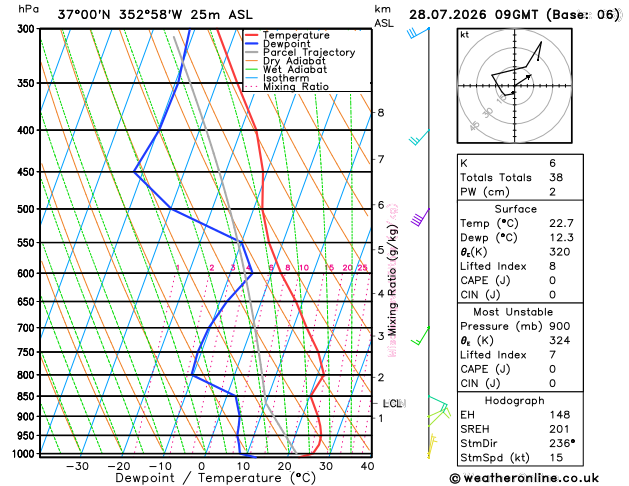This screenshot has width=629, height=486.
Task: Click the purple wind barb at 500 hPa
Action: click(x=420, y=217)
